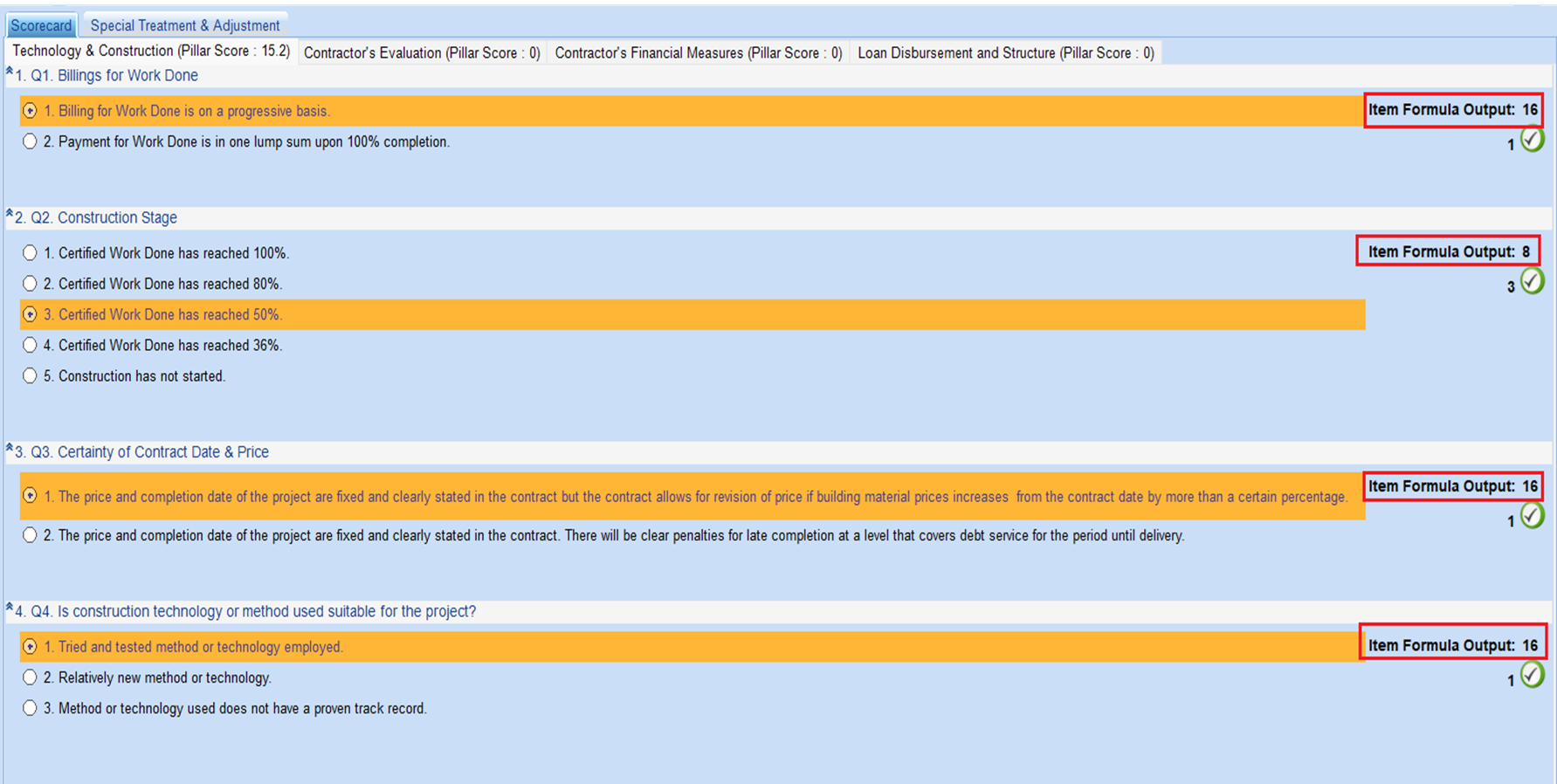The height and width of the screenshot is (784, 1557).
Task: Click green checkmark icon for Q3 Certainty
Action: [1532, 517]
